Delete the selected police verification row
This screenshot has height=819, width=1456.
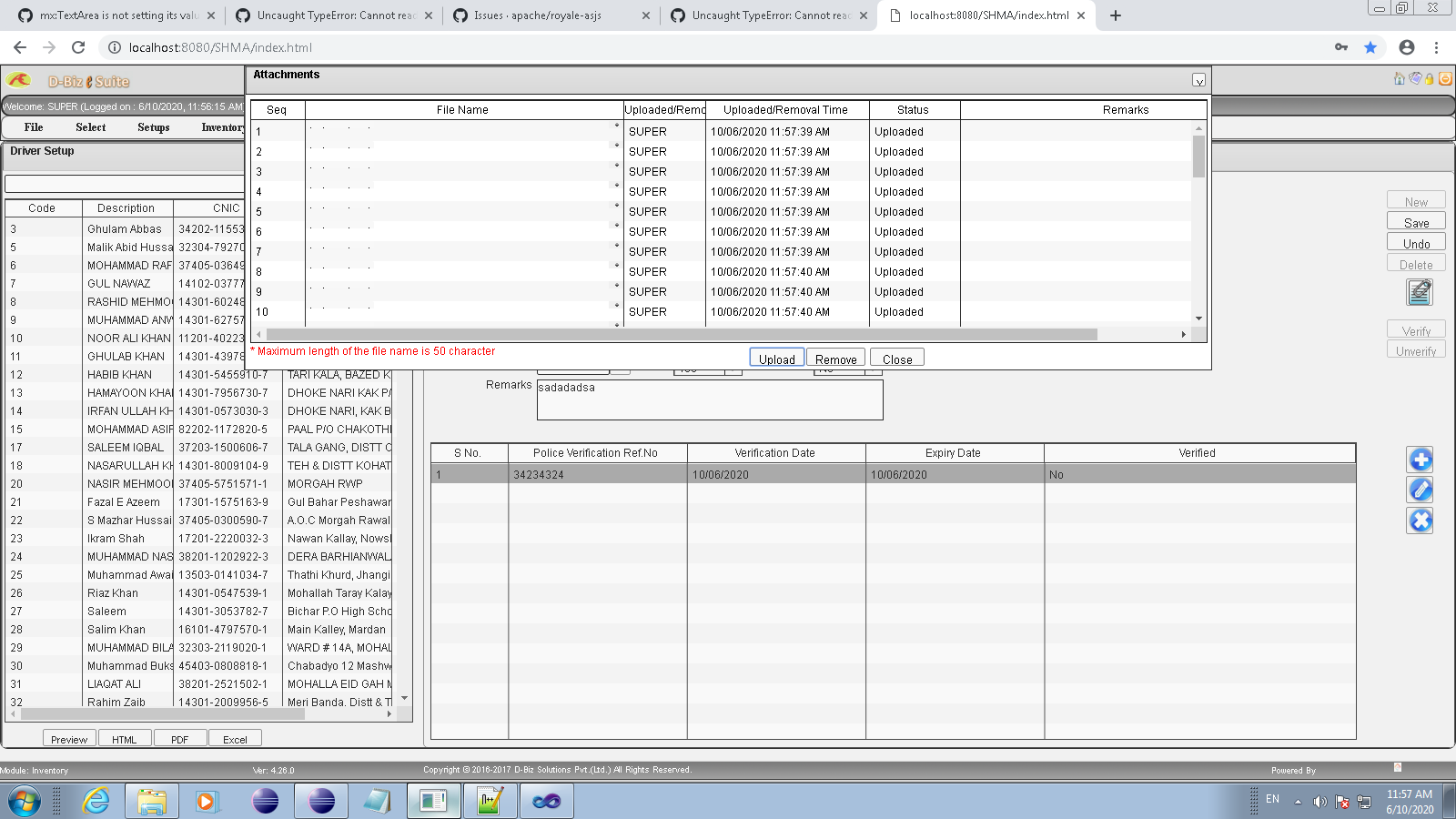coord(1421,521)
